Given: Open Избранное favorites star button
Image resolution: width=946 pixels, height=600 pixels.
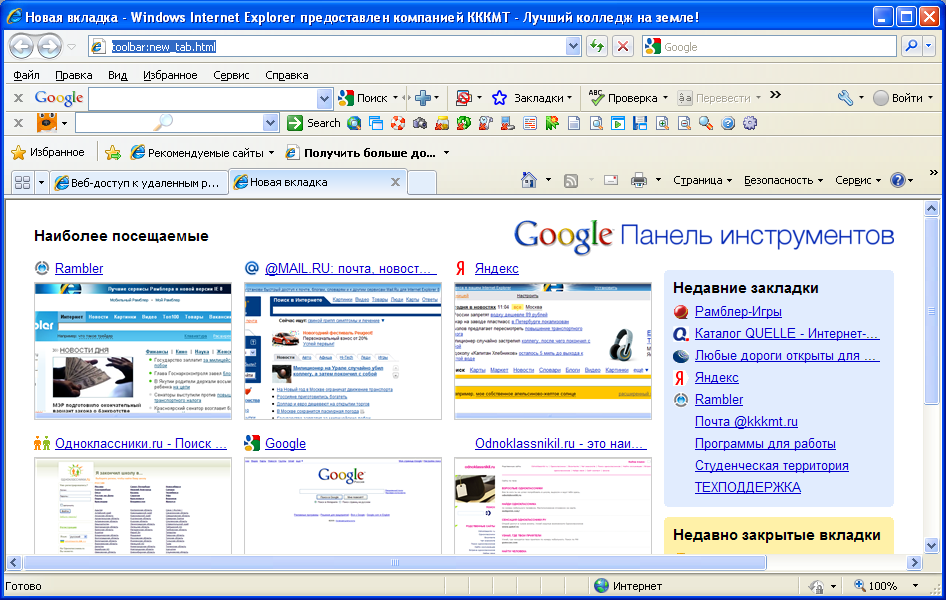Looking at the screenshot, I should point(48,153).
